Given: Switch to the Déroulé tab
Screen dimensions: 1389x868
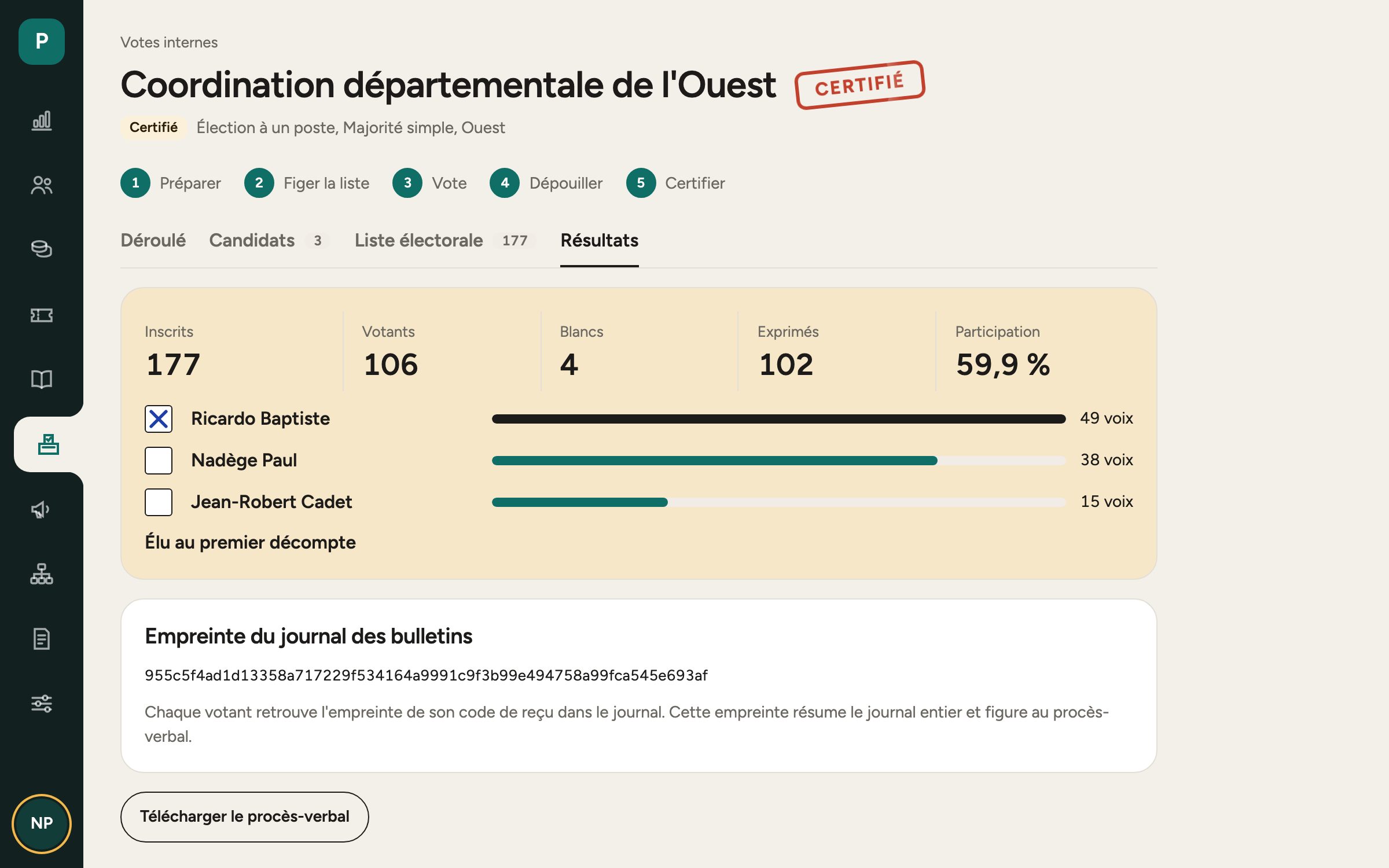Looking at the screenshot, I should 153,240.
